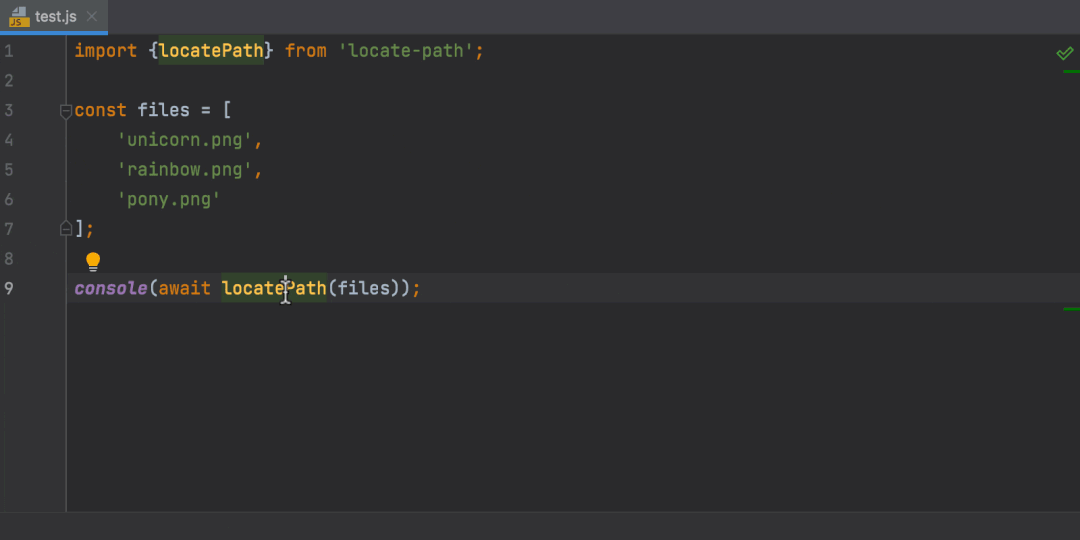Click the top green stripe in the error stripe
1080x540 pixels.
(1071, 71)
